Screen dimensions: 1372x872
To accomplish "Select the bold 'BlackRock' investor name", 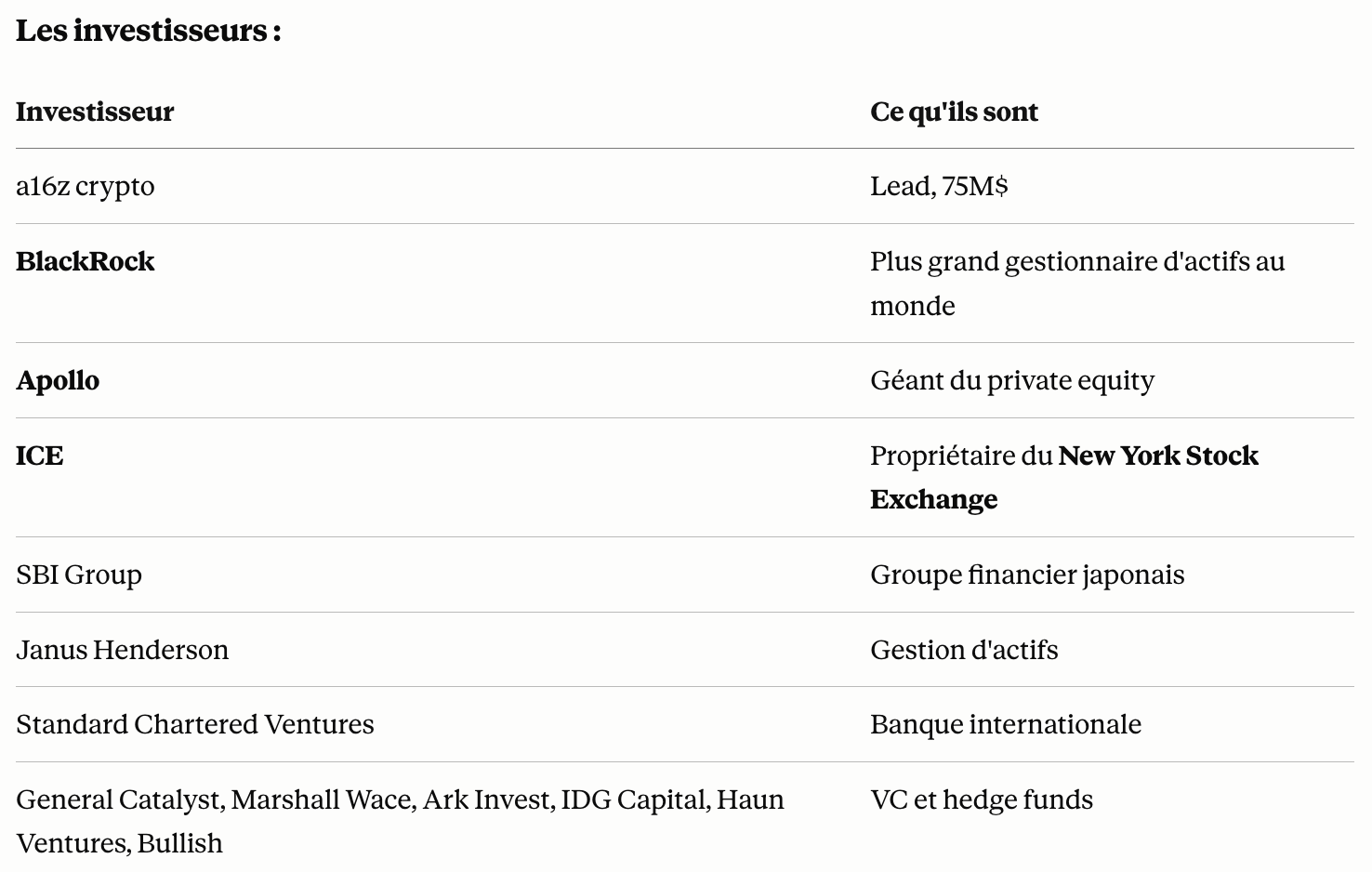I will click(x=86, y=261).
